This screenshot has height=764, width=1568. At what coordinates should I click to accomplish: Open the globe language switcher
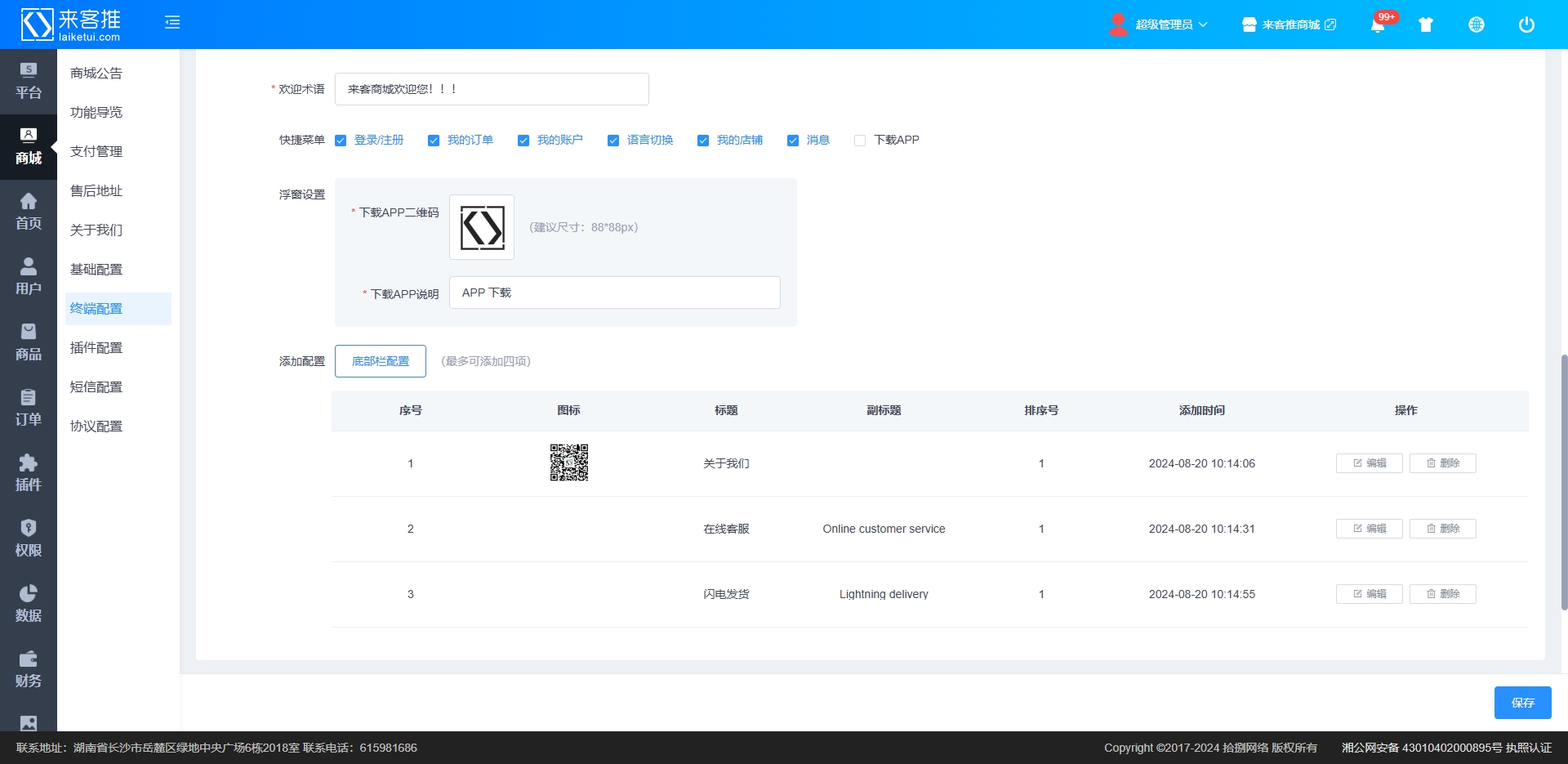coord(1477,25)
